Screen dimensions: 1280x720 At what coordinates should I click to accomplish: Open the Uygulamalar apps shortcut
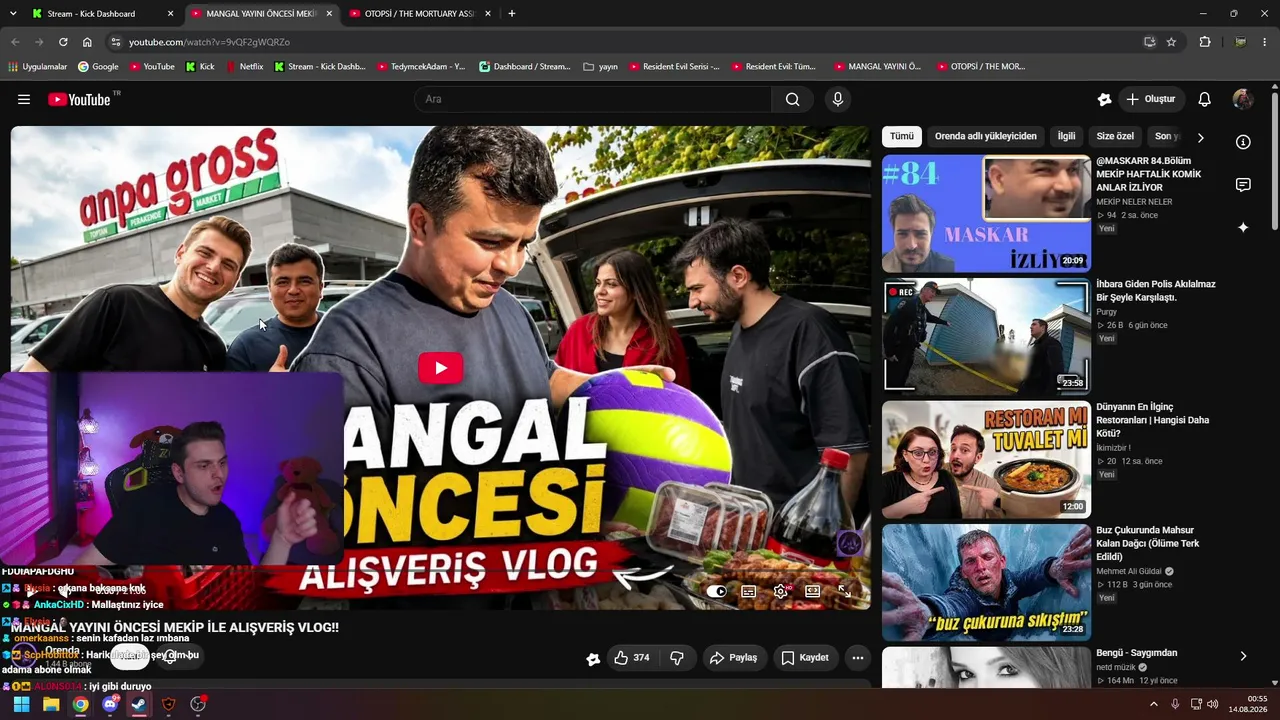point(38,67)
